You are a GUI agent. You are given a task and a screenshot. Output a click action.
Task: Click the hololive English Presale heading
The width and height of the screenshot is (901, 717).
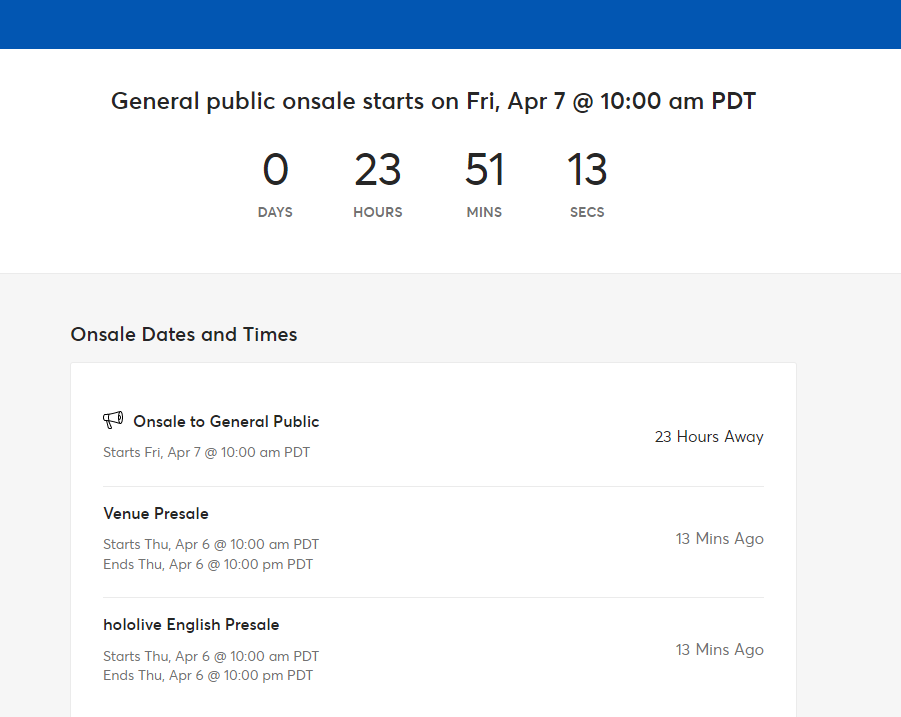pyautogui.click(x=191, y=625)
